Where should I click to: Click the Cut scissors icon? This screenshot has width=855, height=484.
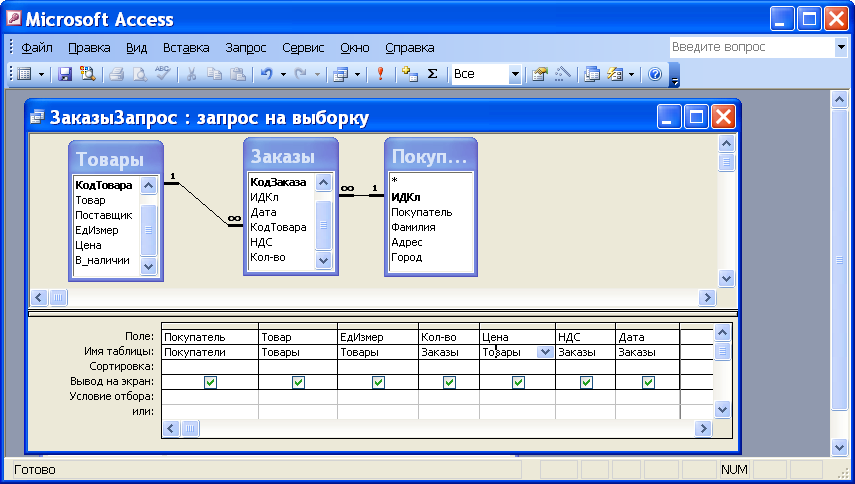point(191,74)
